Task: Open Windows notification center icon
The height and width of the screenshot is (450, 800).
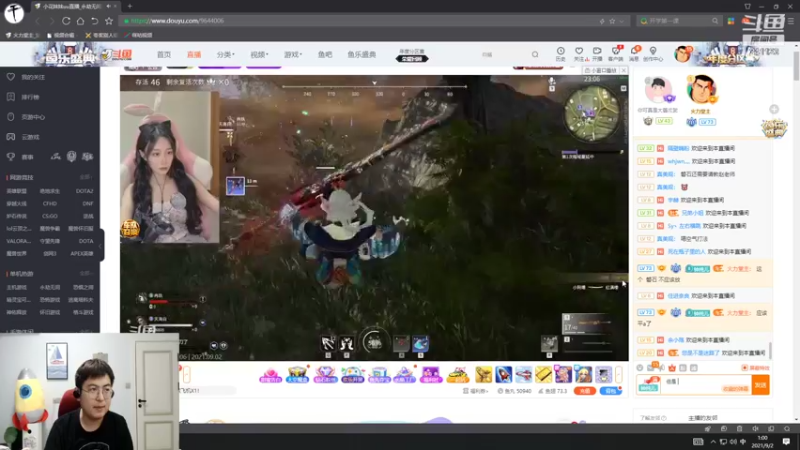Action: click(x=786, y=441)
